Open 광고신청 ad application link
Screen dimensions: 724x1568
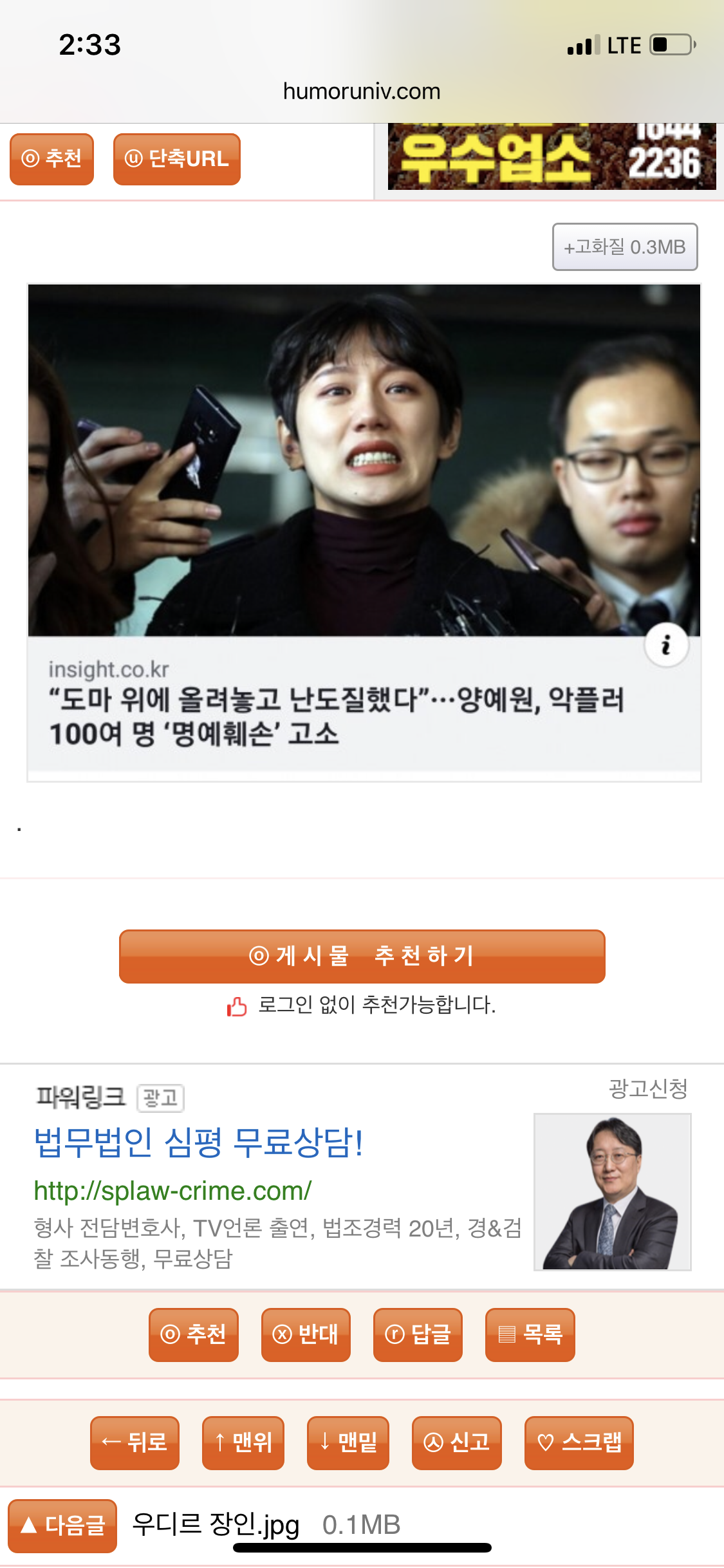point(648,1088)
